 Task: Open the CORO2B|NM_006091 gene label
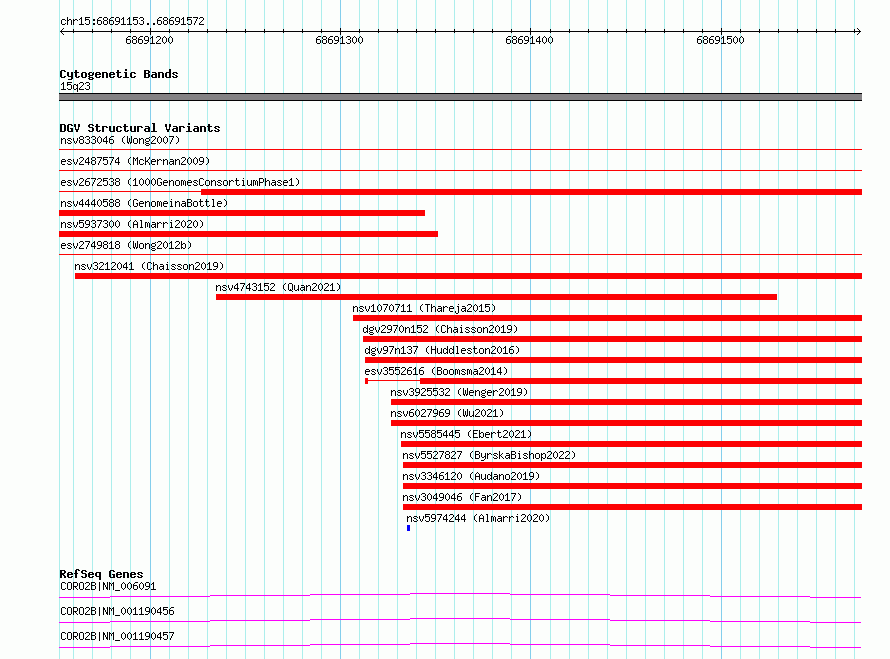click(x=108, y=586)
